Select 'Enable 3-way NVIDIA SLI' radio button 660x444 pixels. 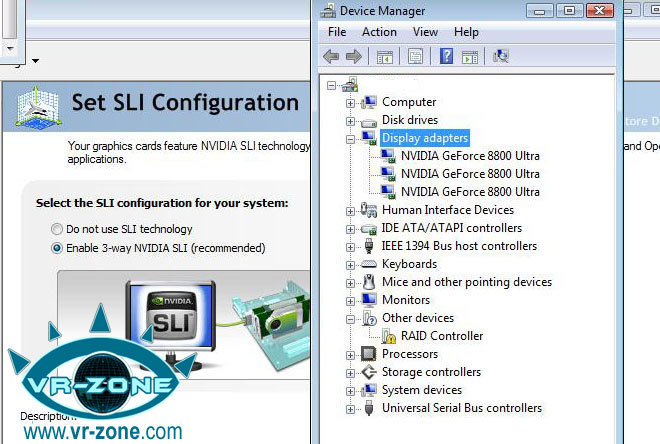(x=57, y=248)
